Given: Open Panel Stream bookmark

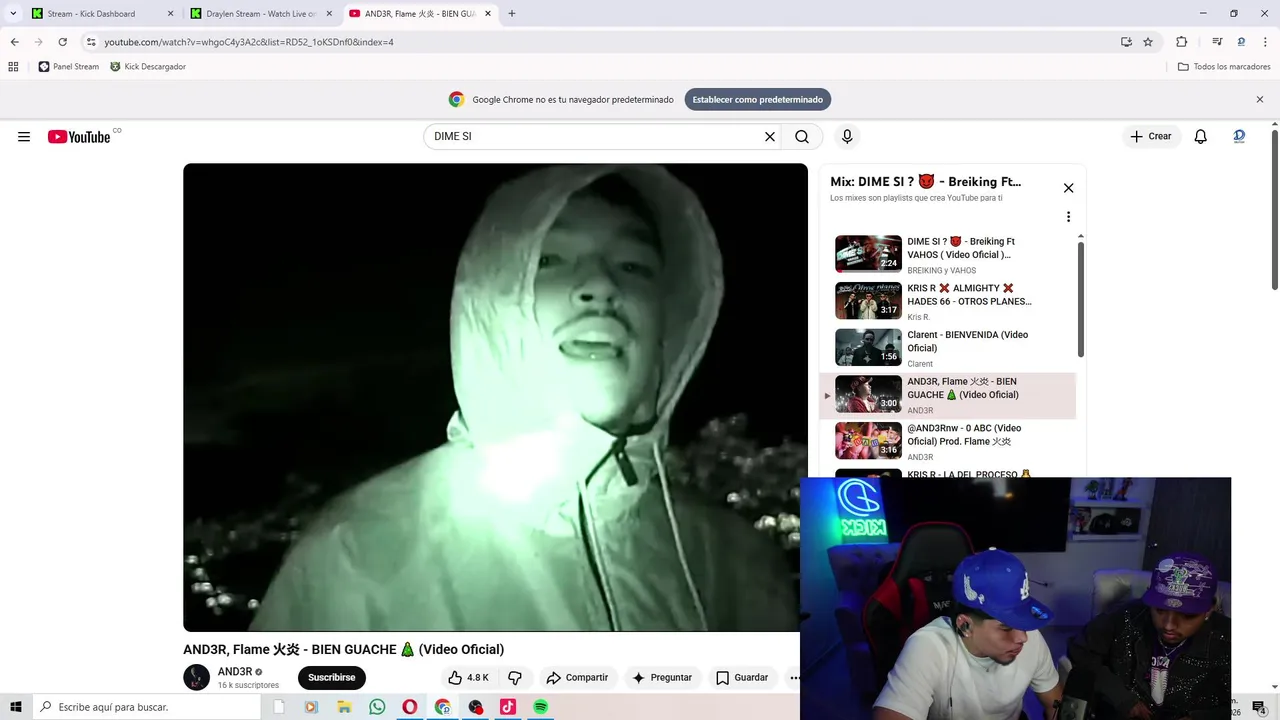Looking at the screenshot, I should click(x=69, y=67).
